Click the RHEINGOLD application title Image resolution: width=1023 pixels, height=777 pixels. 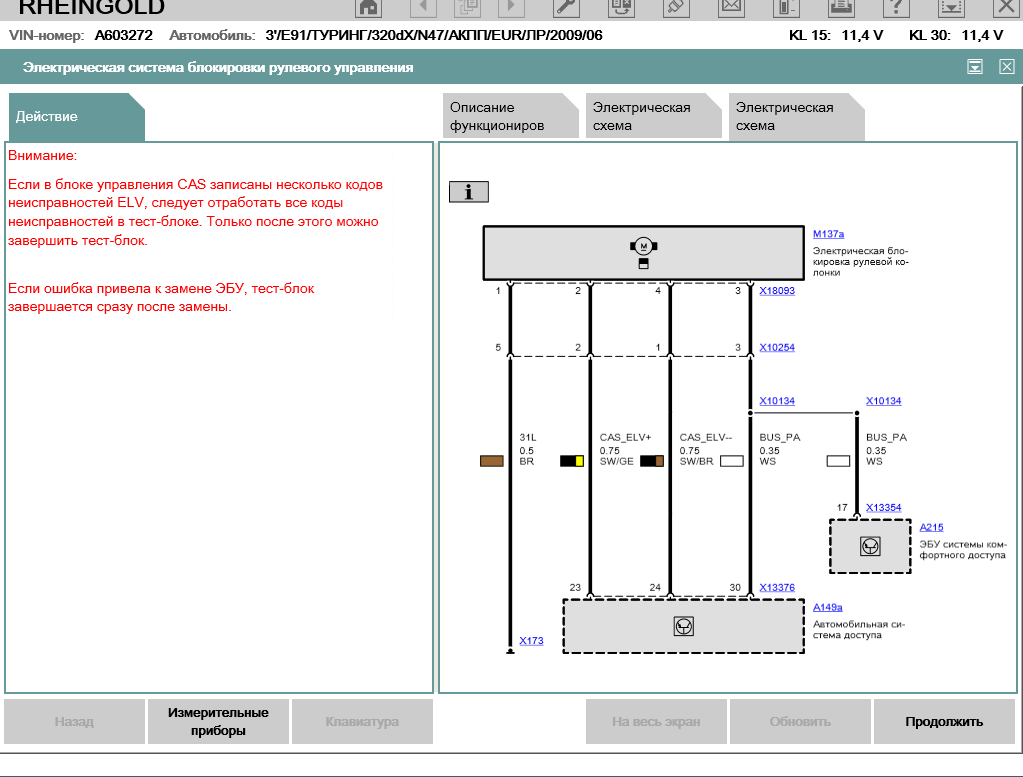91,7
